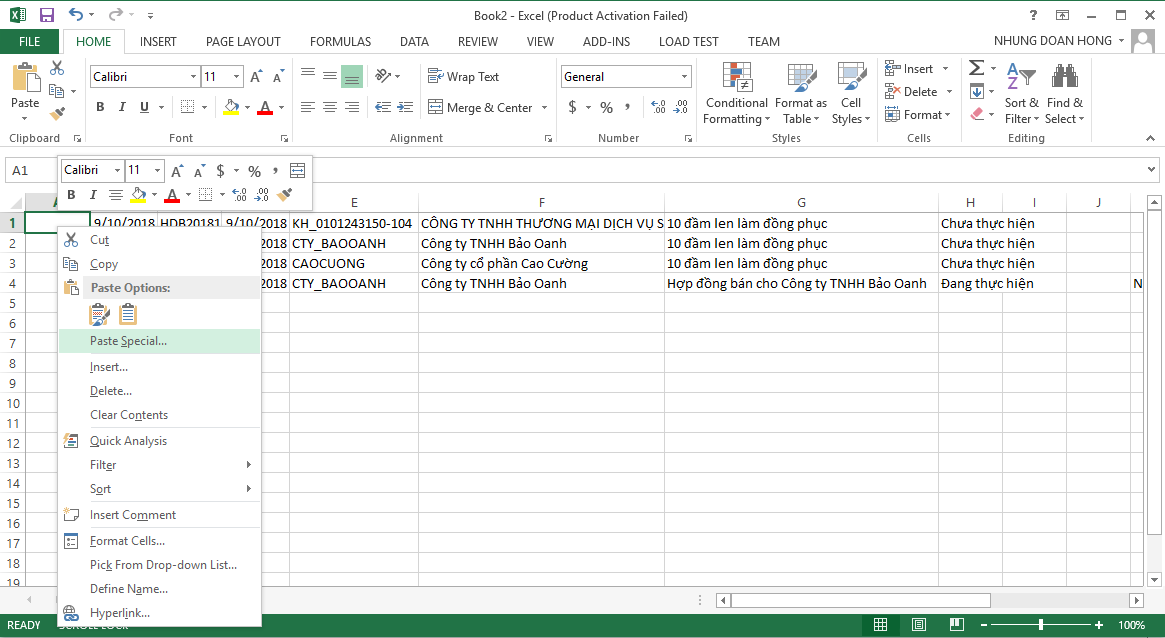The height and width of the screenshot is (638, 1165).
Task: Click Save icon in Quick Access Toolbar
Action: (x=47, y=15)
